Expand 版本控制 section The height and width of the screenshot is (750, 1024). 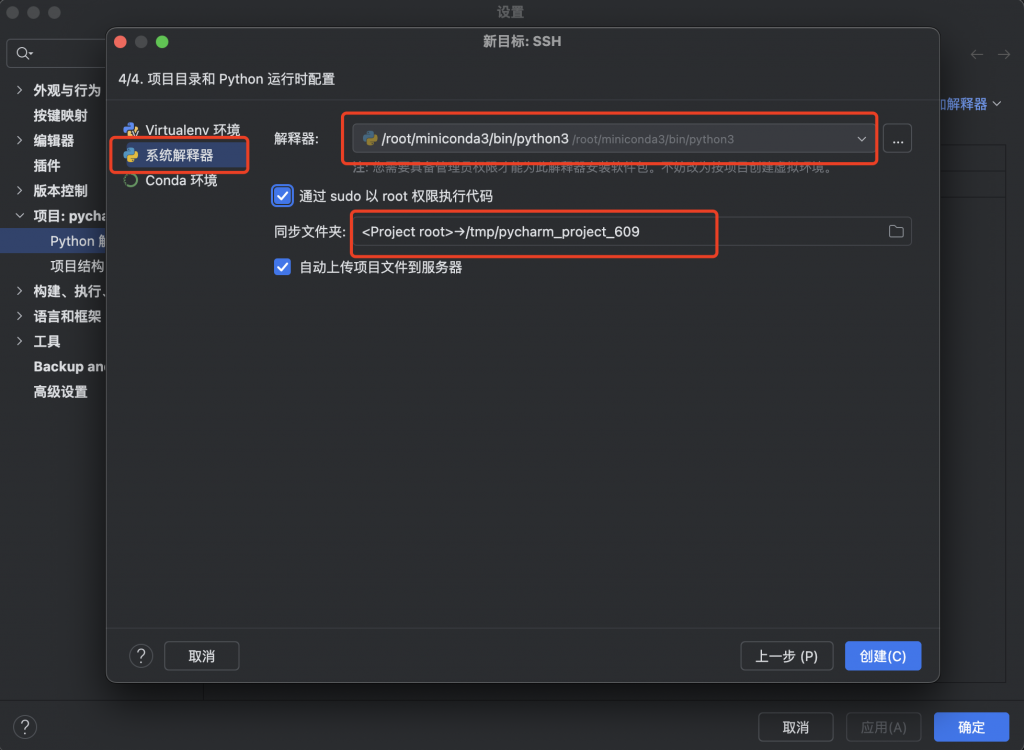tap(20, 191)
